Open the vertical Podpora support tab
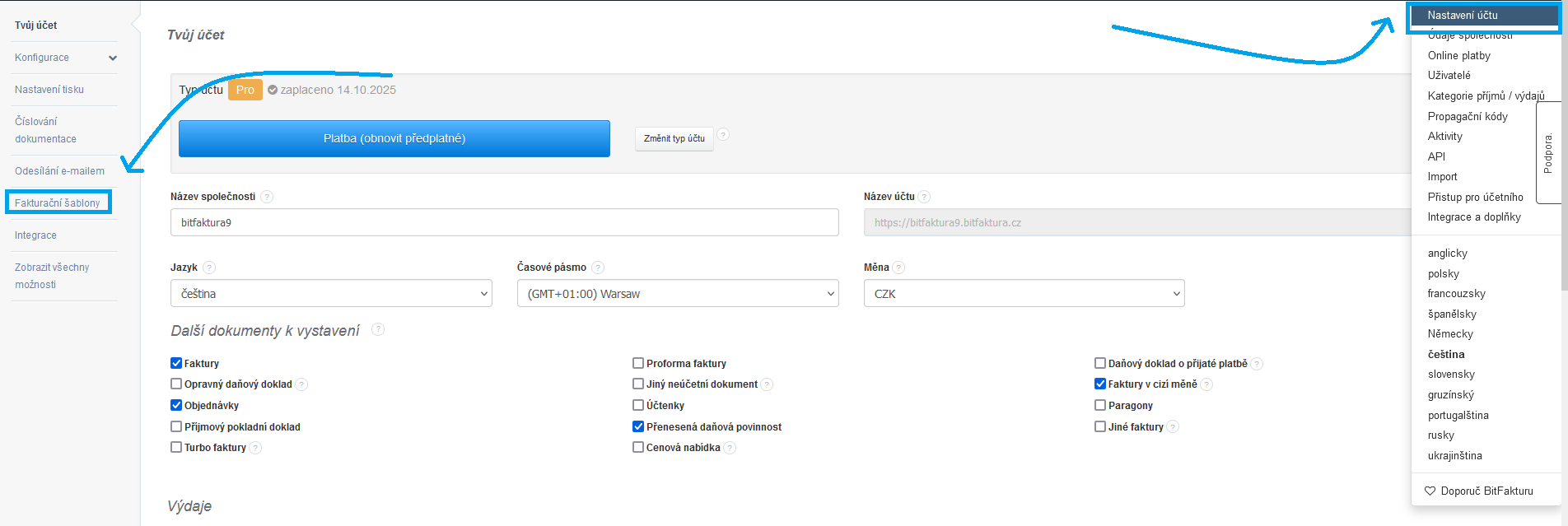The height and width of the screenshot is (526, 1568). [x=1548, y=153]
